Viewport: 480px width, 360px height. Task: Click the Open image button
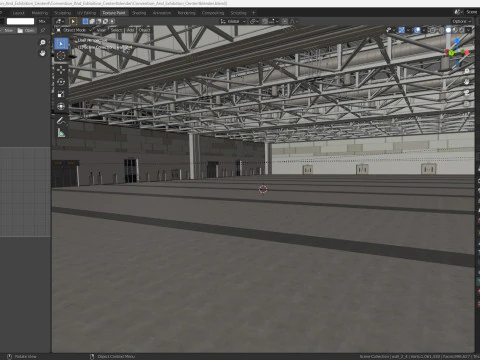pos(26,30)
